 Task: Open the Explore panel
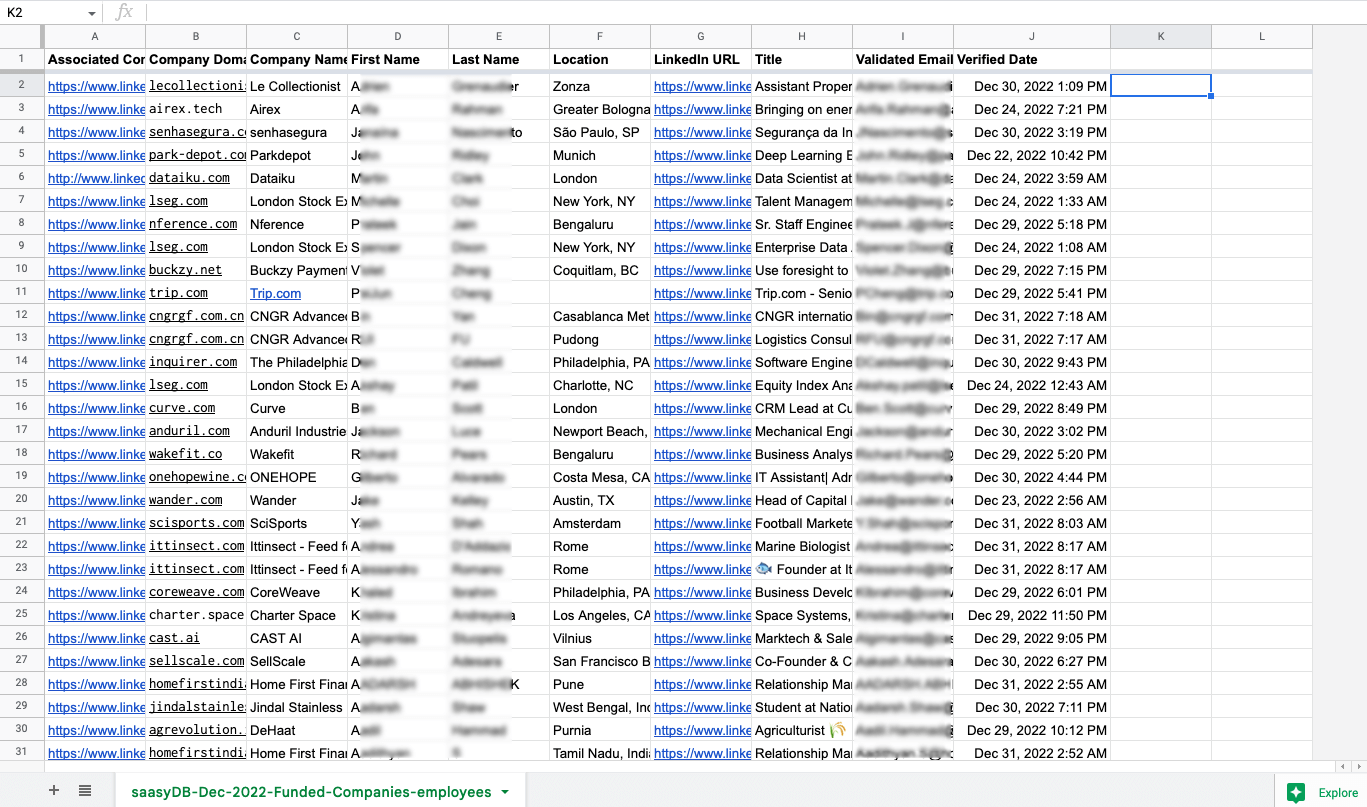[x=1323, y=792]
